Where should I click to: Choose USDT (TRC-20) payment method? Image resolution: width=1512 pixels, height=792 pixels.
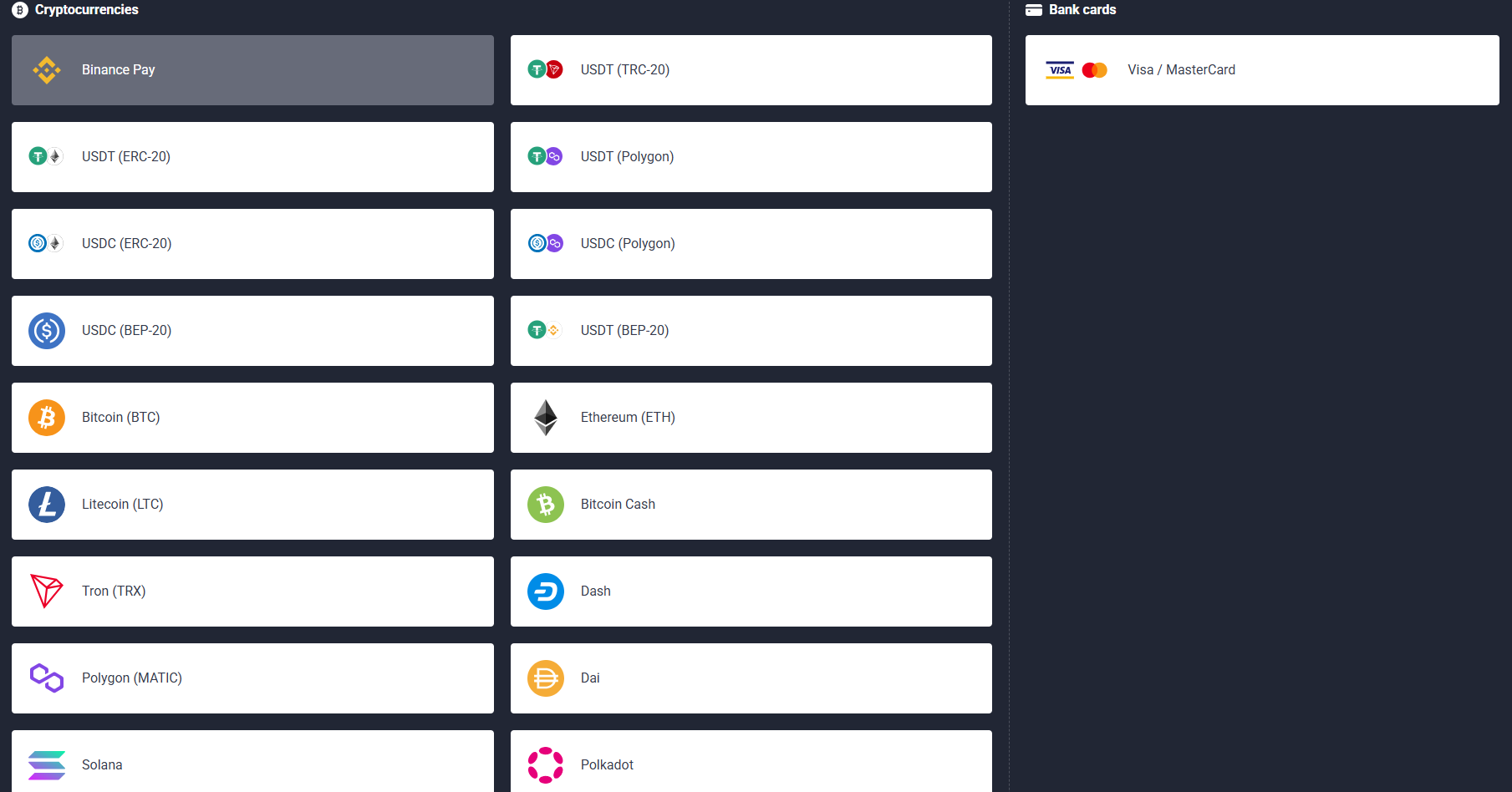pyautogui.click(x=751, y=70)
